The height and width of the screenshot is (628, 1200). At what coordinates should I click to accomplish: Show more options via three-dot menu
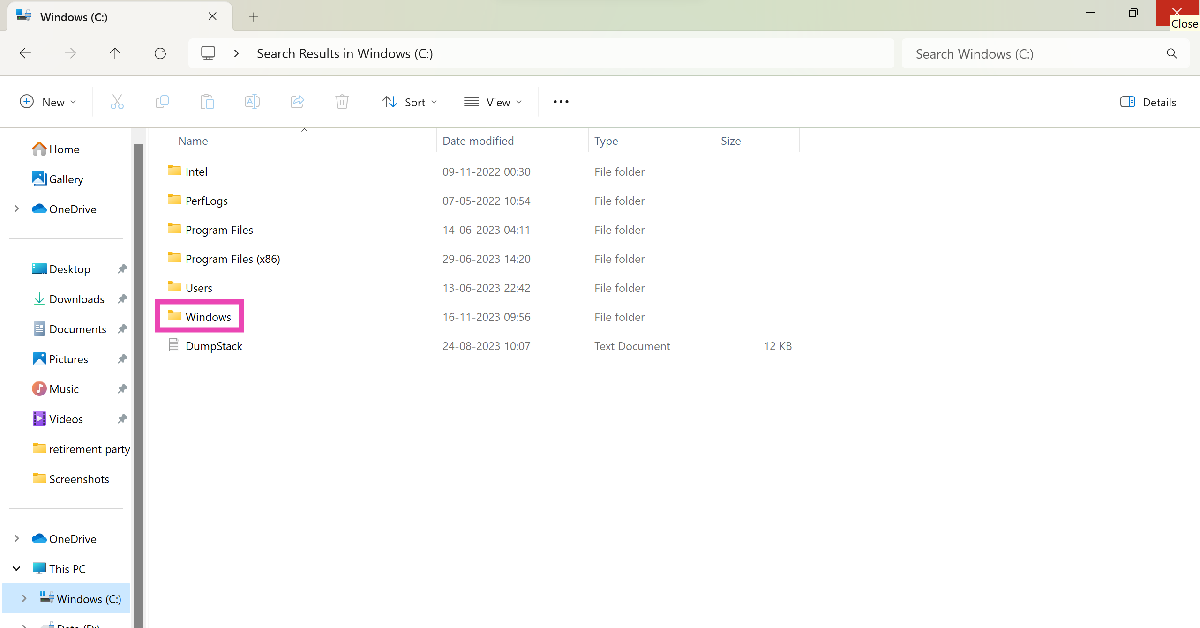pos(561,102)
